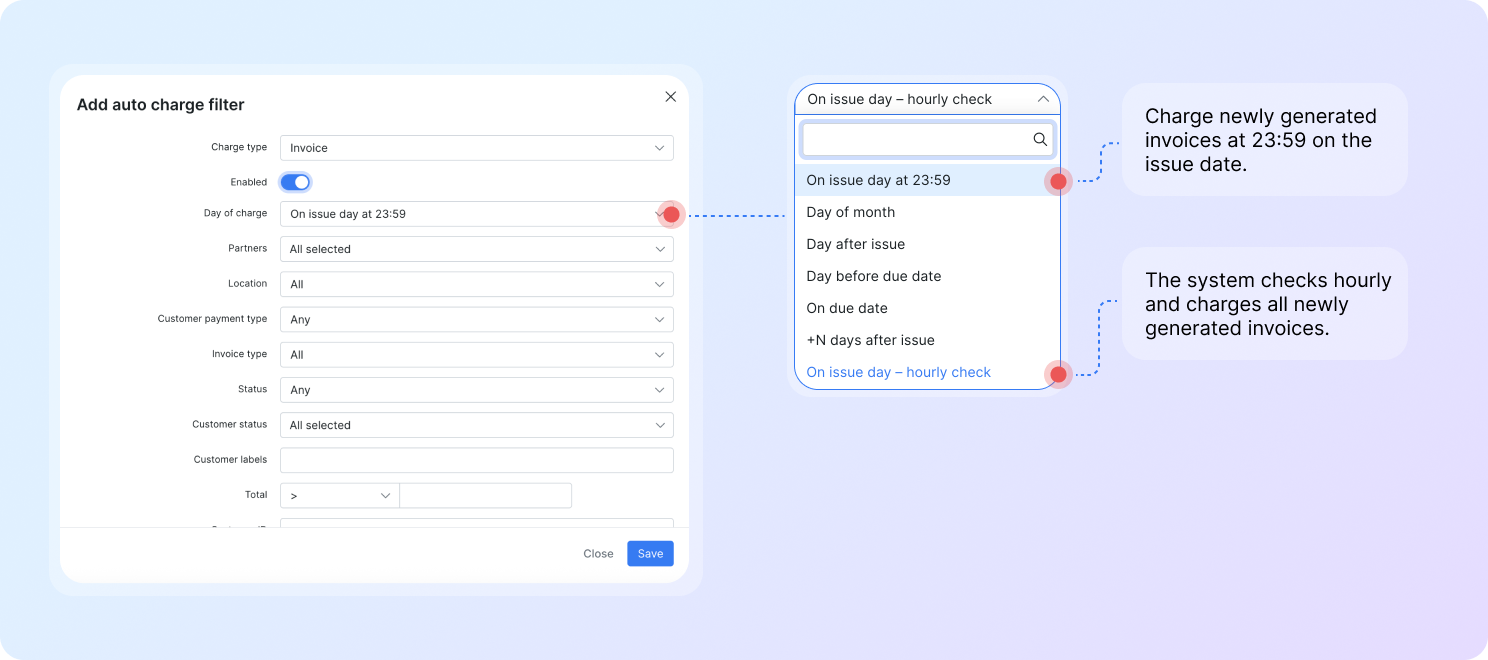Image resolution: width=1488 pixels, height=660 pixels.
Task: Select 'On issue day at 23:59' option
Action: point(927,180)
